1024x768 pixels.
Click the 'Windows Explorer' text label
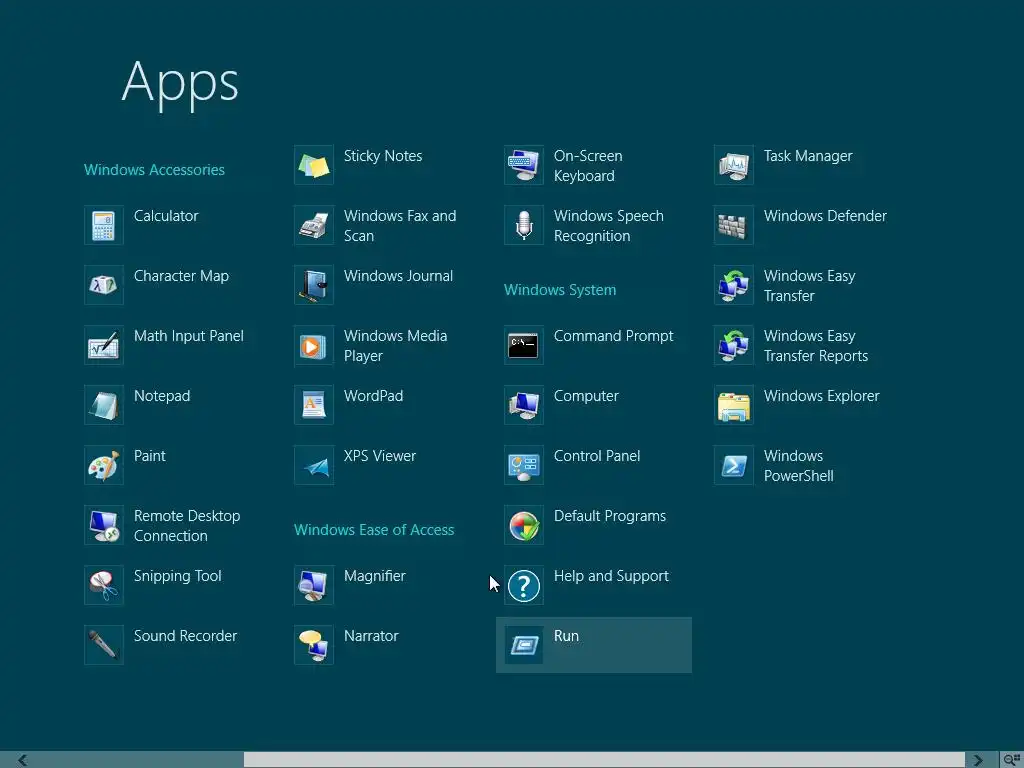tap(822, 396)
